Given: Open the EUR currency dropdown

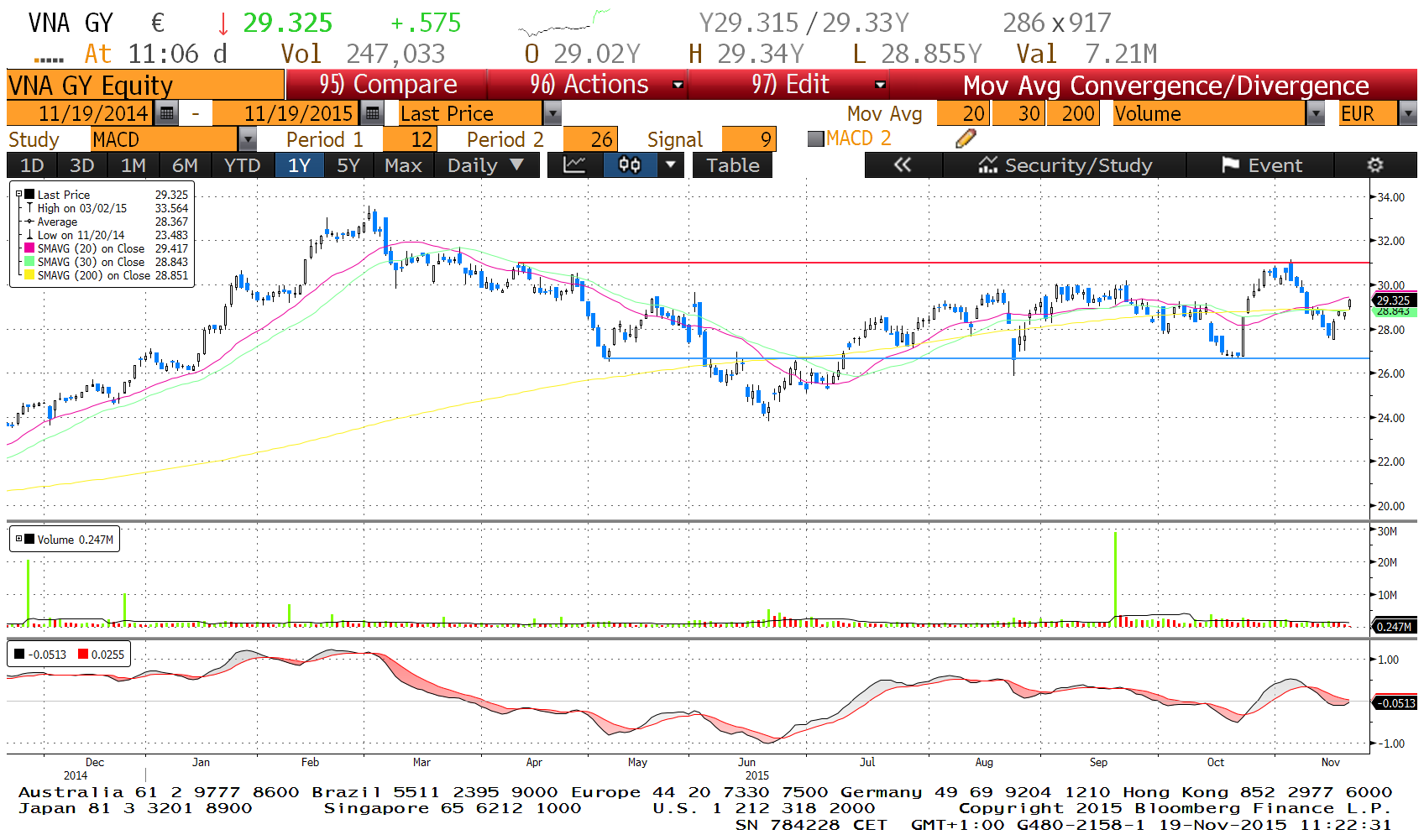Looking at the screenshot, I should tap(1408, 113).
